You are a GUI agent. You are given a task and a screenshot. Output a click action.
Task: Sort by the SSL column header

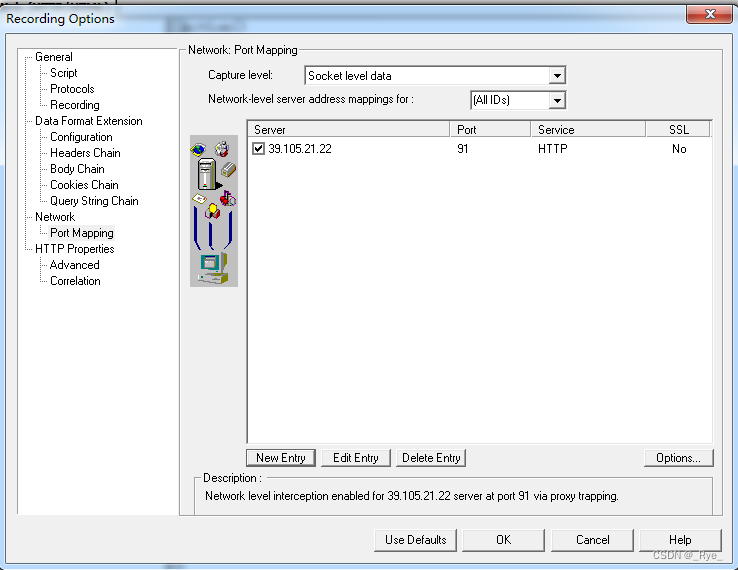point(678,129)
